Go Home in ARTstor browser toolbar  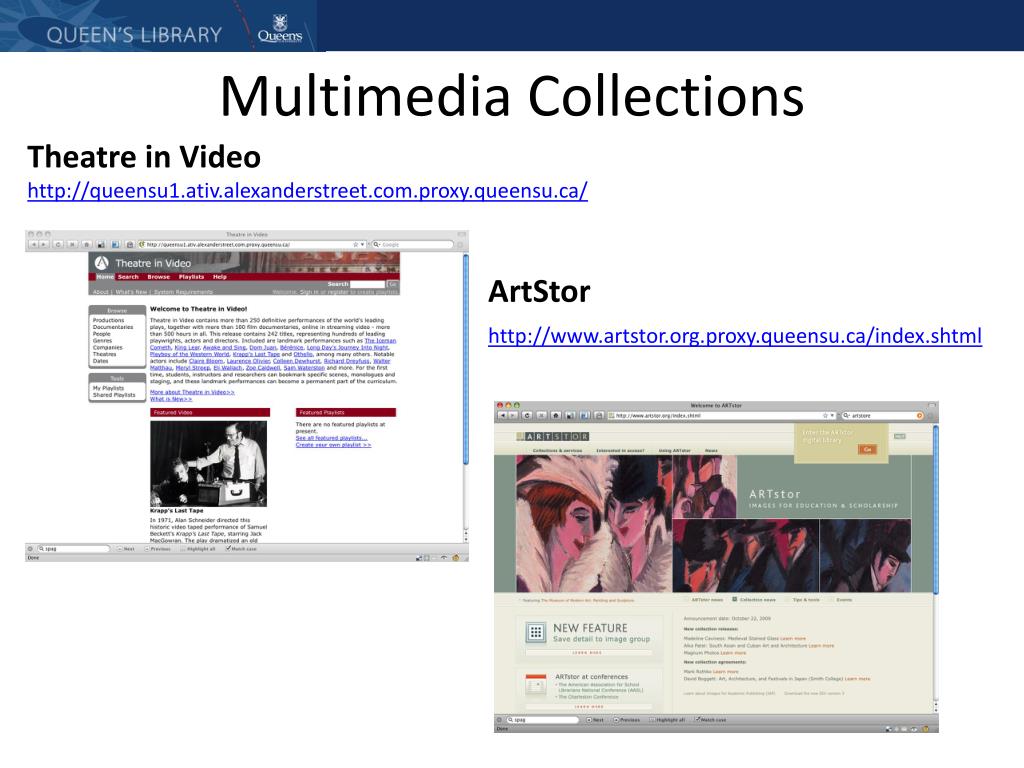click(x=556, y=415)
